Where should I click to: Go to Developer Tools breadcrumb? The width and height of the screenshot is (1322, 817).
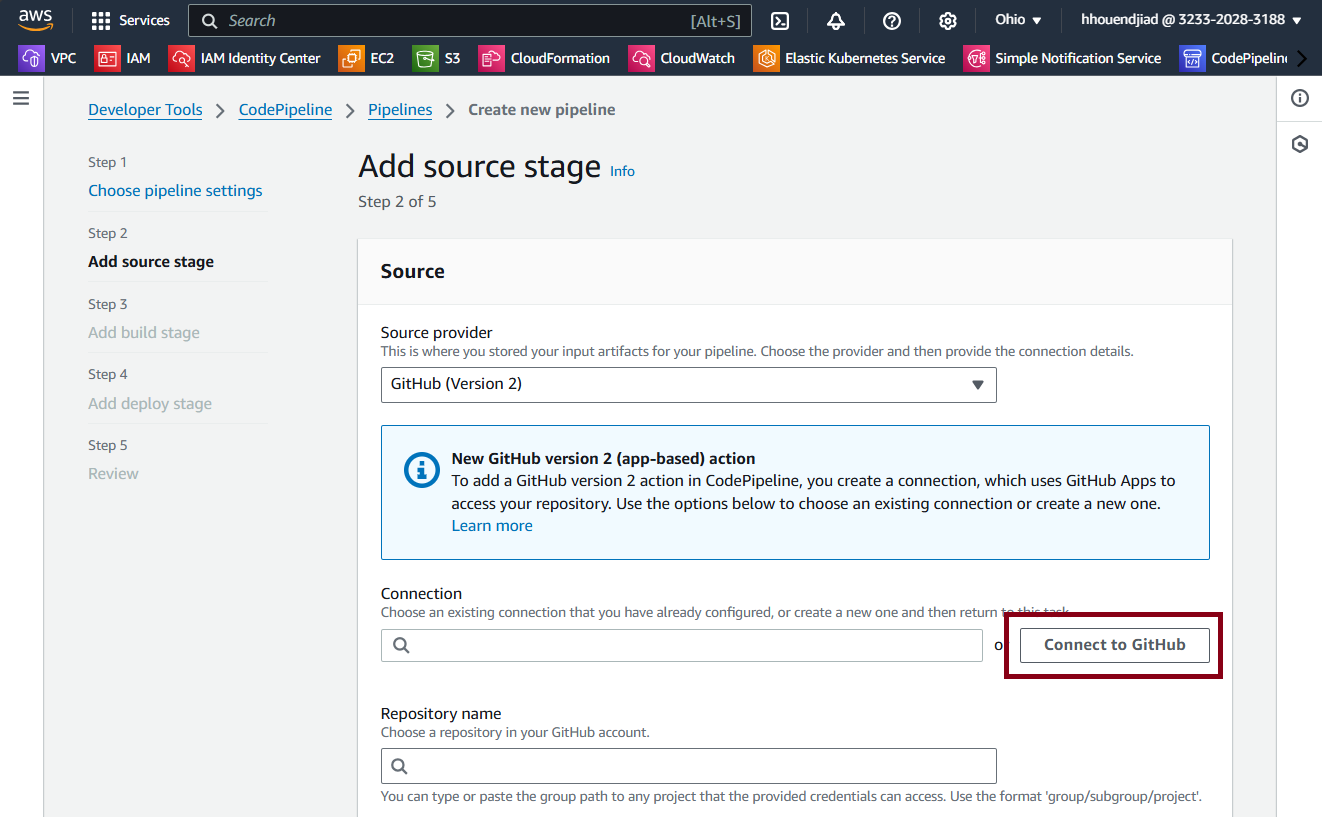145,110
